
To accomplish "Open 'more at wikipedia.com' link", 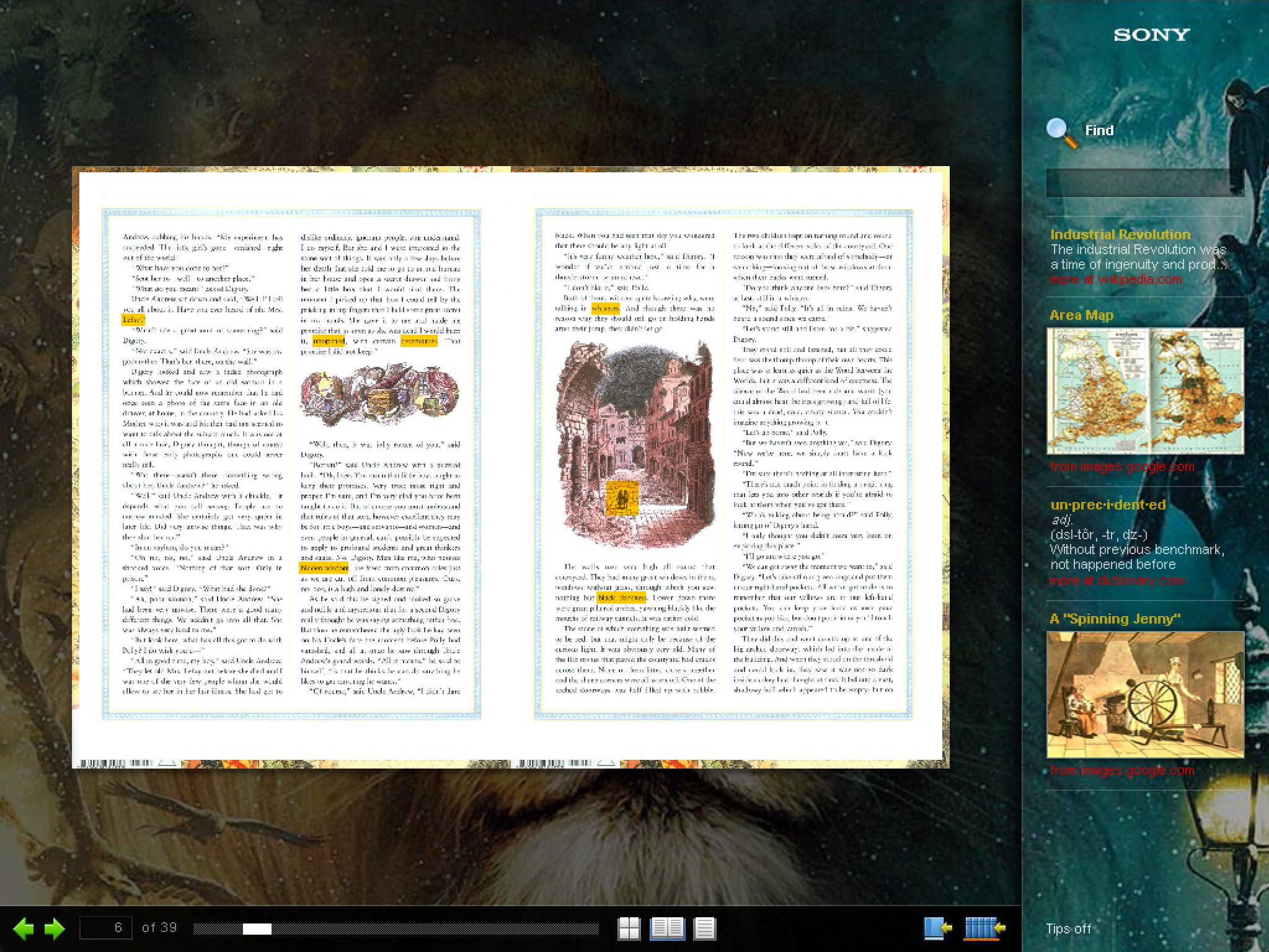I will pyautogui.click(x=1115, y=280).
